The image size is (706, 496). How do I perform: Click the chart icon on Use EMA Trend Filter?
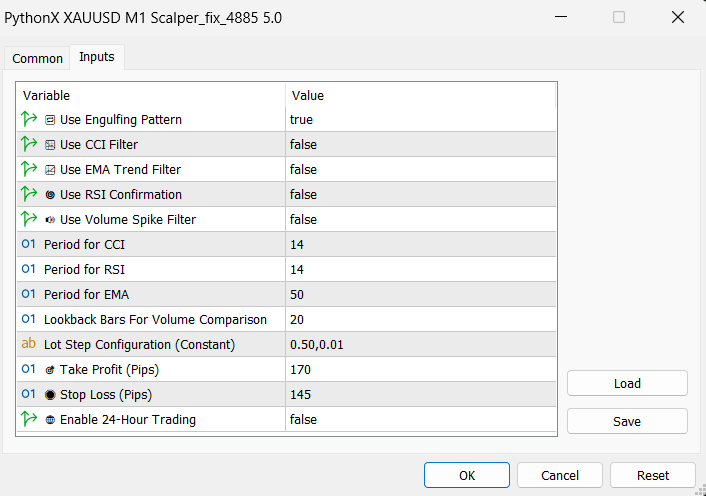click(x=50, y=170)
